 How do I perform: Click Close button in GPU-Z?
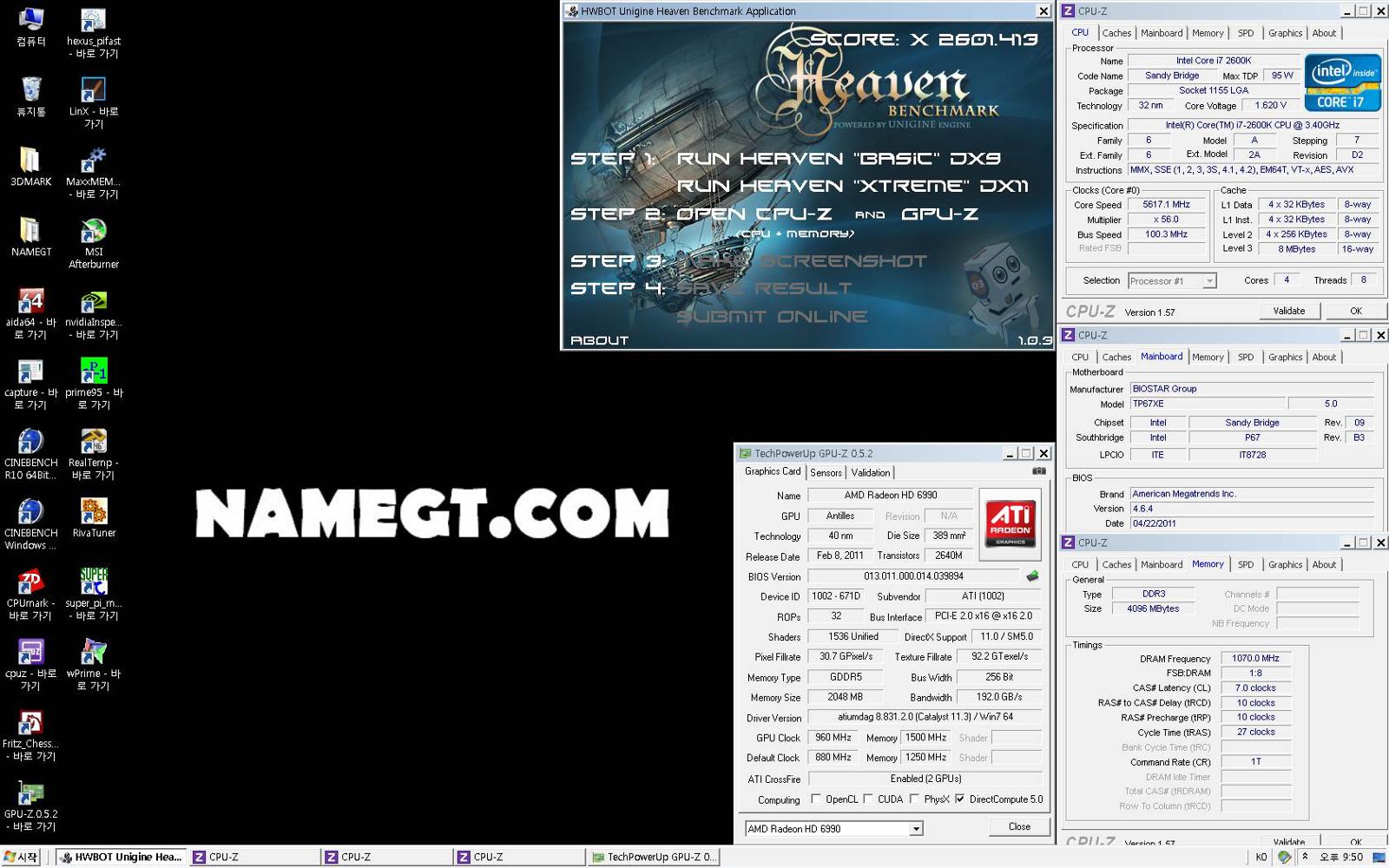[1019, 827]
